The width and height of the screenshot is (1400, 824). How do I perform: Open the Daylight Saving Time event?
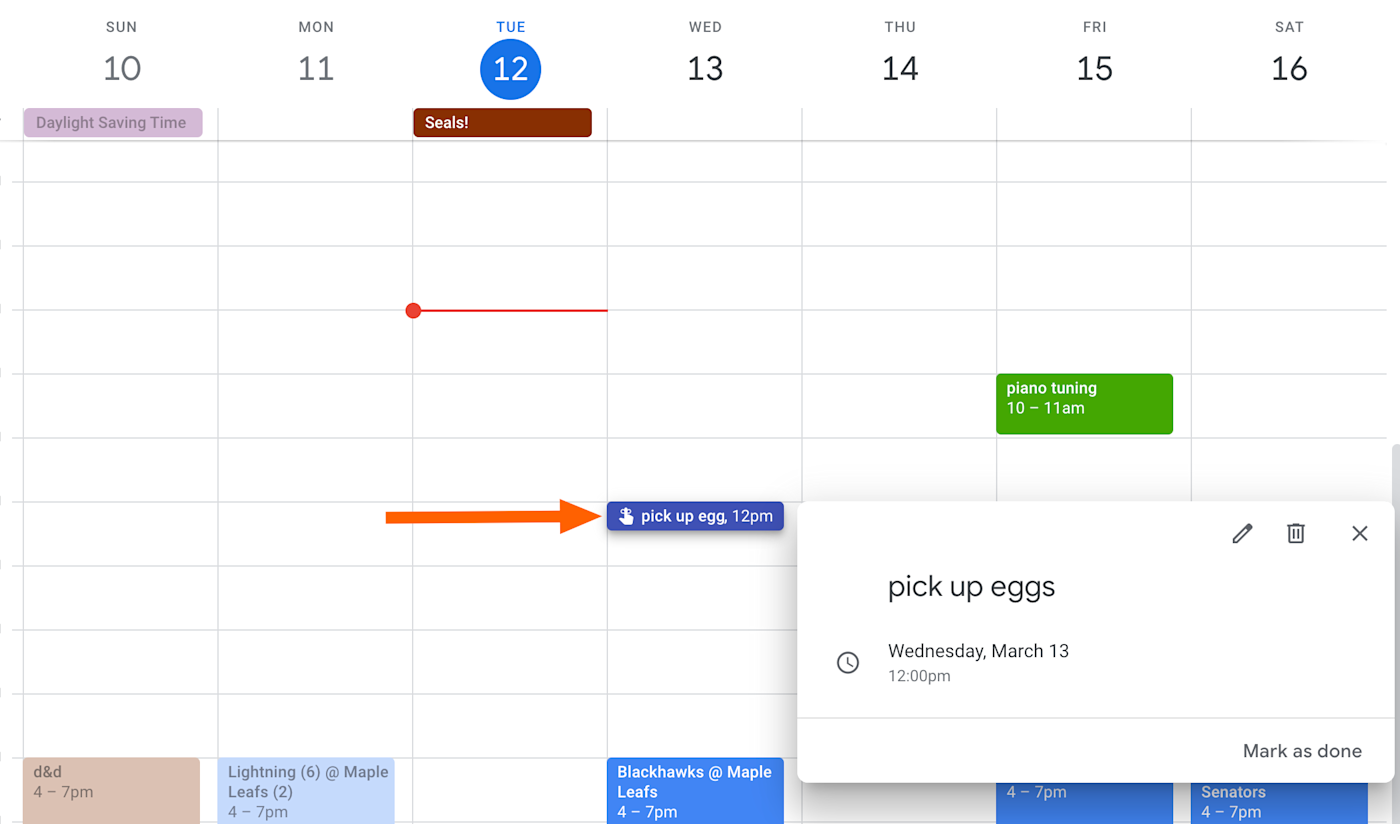pyautogui.click(x=113, y=123)
